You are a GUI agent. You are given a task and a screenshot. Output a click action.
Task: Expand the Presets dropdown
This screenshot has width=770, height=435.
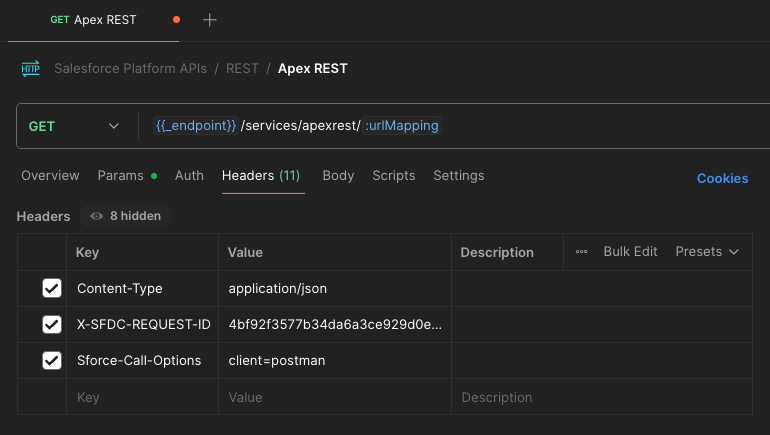(x=707, y=252)
